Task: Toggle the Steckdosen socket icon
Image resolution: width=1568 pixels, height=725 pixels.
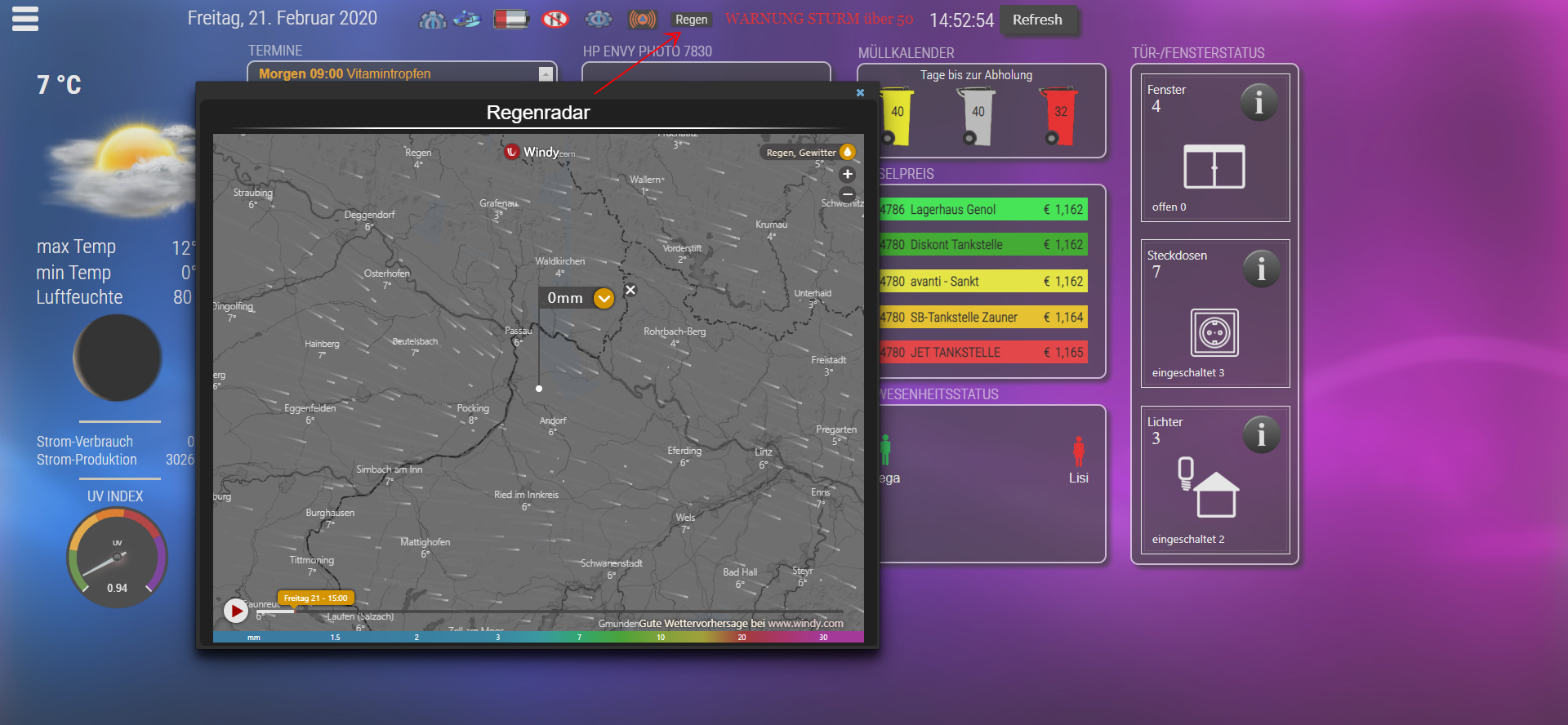Action: pyautogui.click(x=1214, y=332)
